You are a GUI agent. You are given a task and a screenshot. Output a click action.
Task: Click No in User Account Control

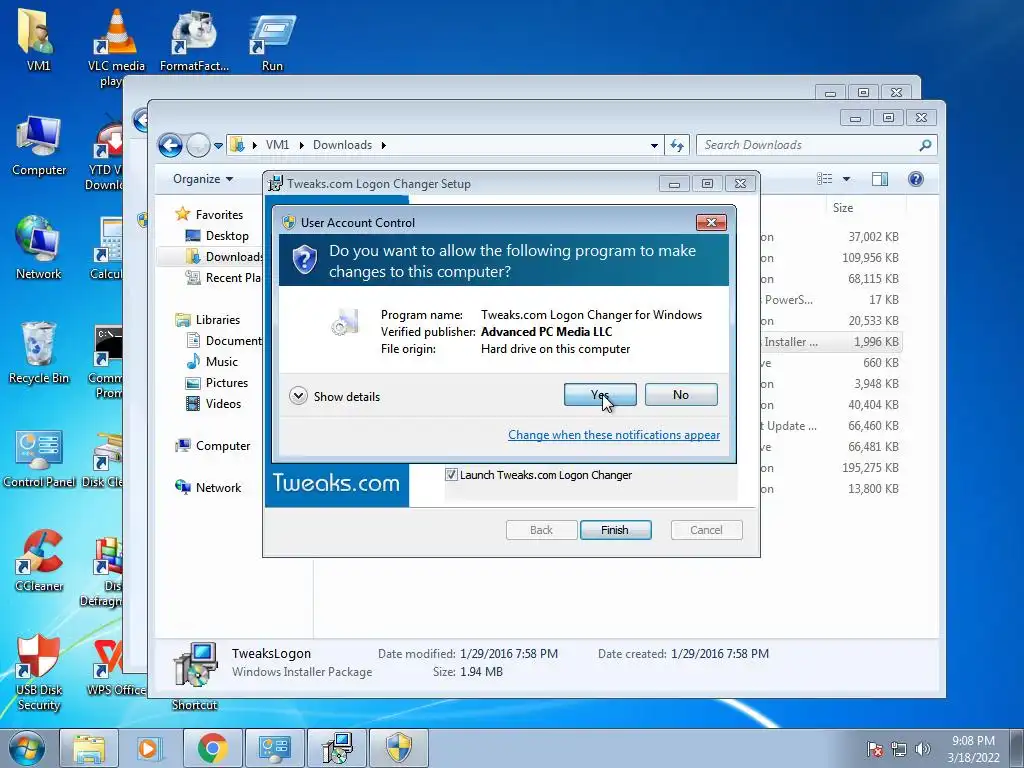click(x=681, y=394)
